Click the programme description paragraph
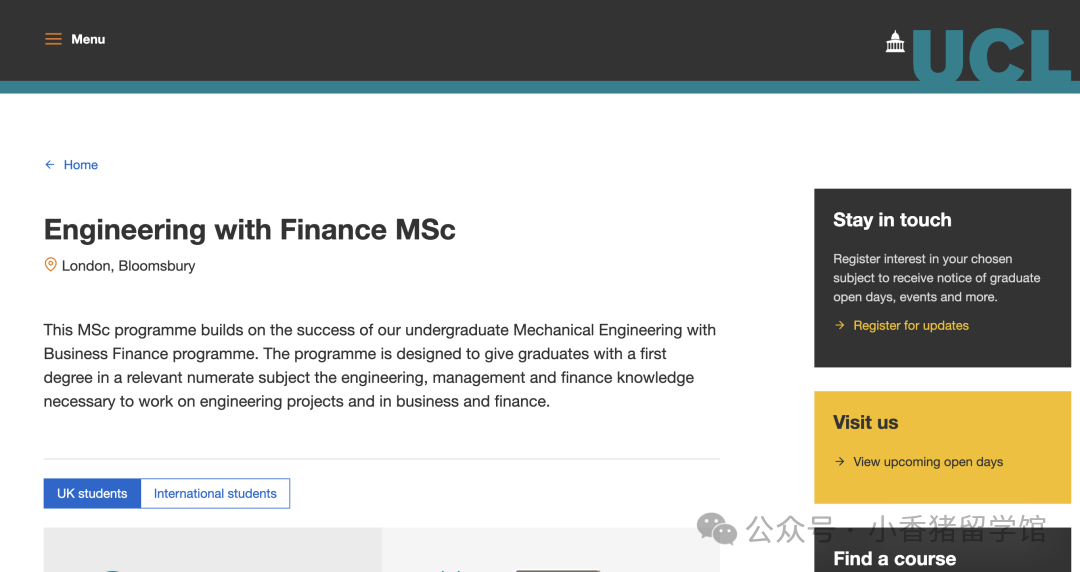The width and height of the screenshot is (1080, 572). coord(380,365)
